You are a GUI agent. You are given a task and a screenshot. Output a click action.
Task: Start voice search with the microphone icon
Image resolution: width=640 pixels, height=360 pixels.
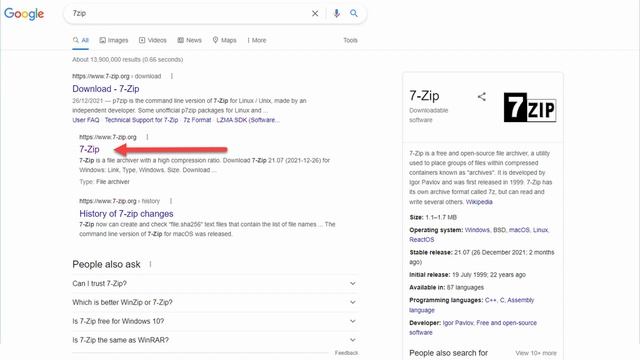(x=336, y=13)
